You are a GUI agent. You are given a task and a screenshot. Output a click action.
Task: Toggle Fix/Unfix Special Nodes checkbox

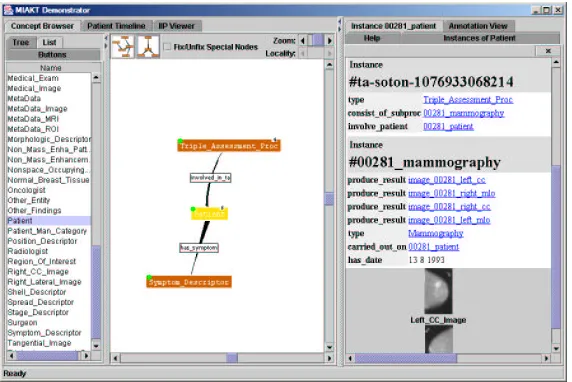[167, 47]
